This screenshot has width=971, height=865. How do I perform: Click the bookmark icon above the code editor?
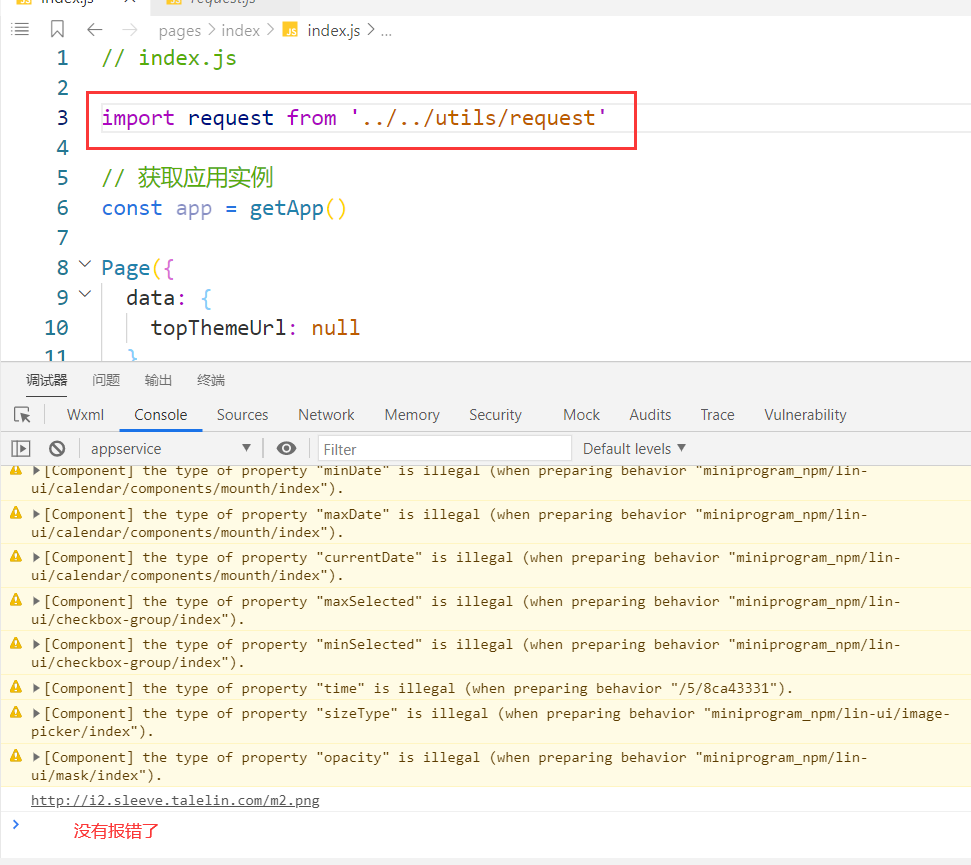pyautogui.click(x=57, y=29)
